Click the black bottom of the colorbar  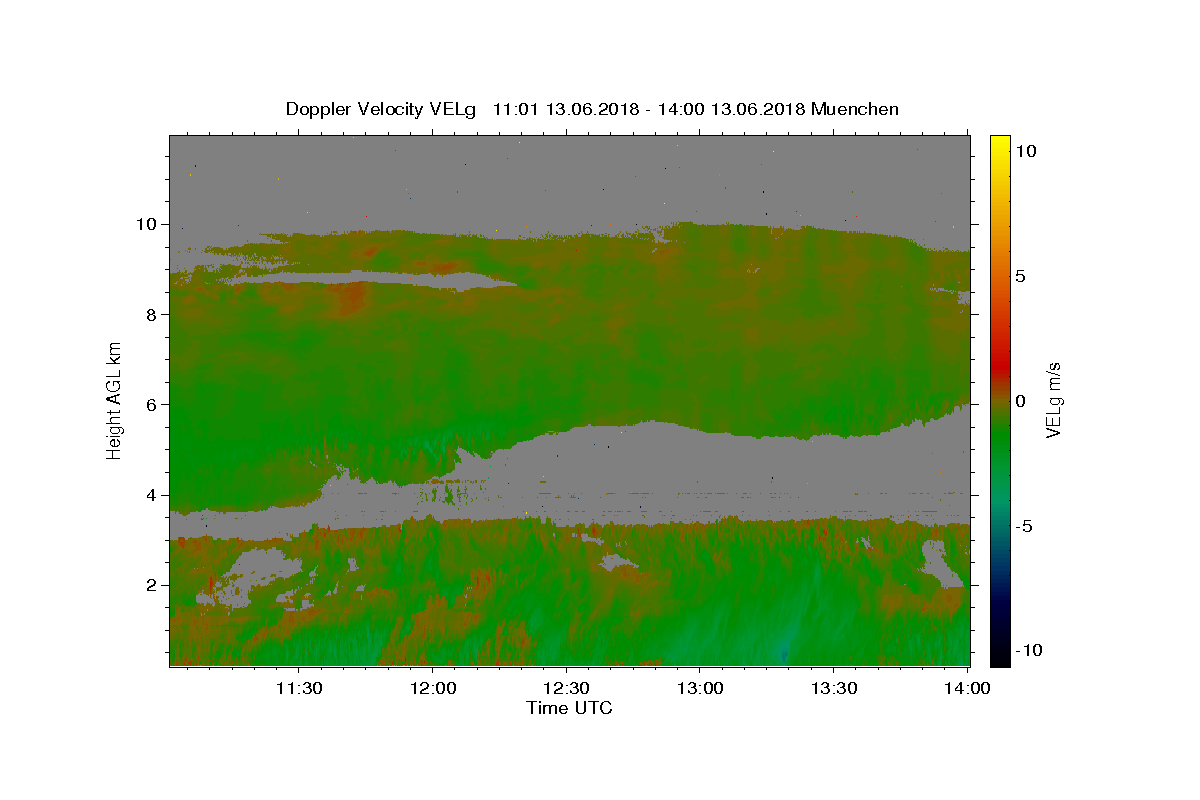(x=999, y=655)
